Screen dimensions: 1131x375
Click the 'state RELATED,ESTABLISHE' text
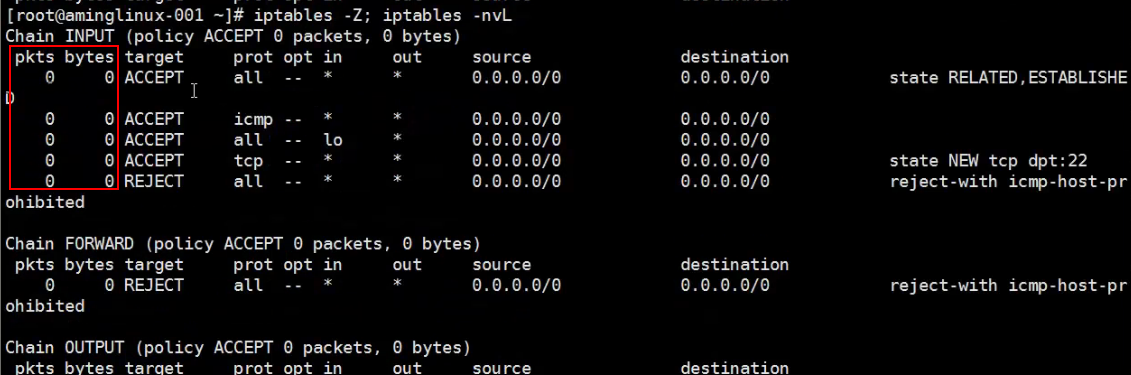(1008, 78)
